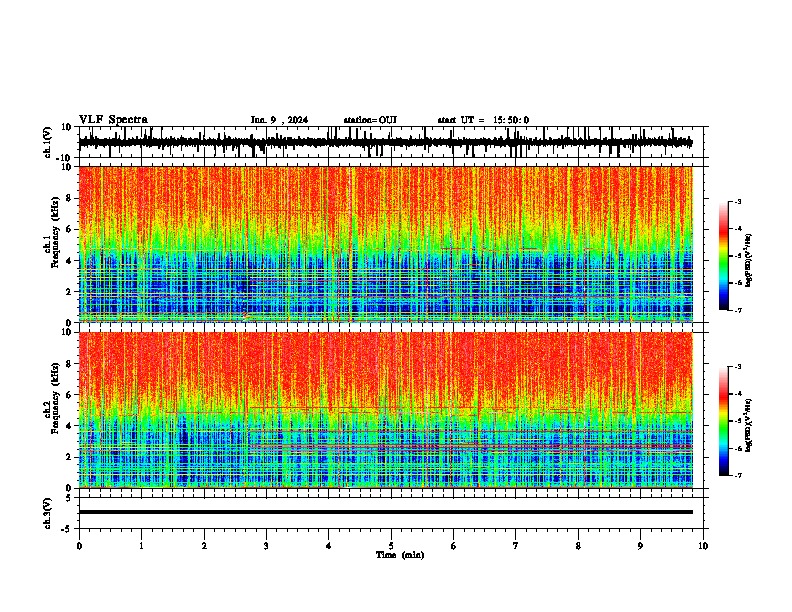The height and width of the screenshot is (612, 792).
Task: Click time axis tick label "3"
Action: click(266, 546)
